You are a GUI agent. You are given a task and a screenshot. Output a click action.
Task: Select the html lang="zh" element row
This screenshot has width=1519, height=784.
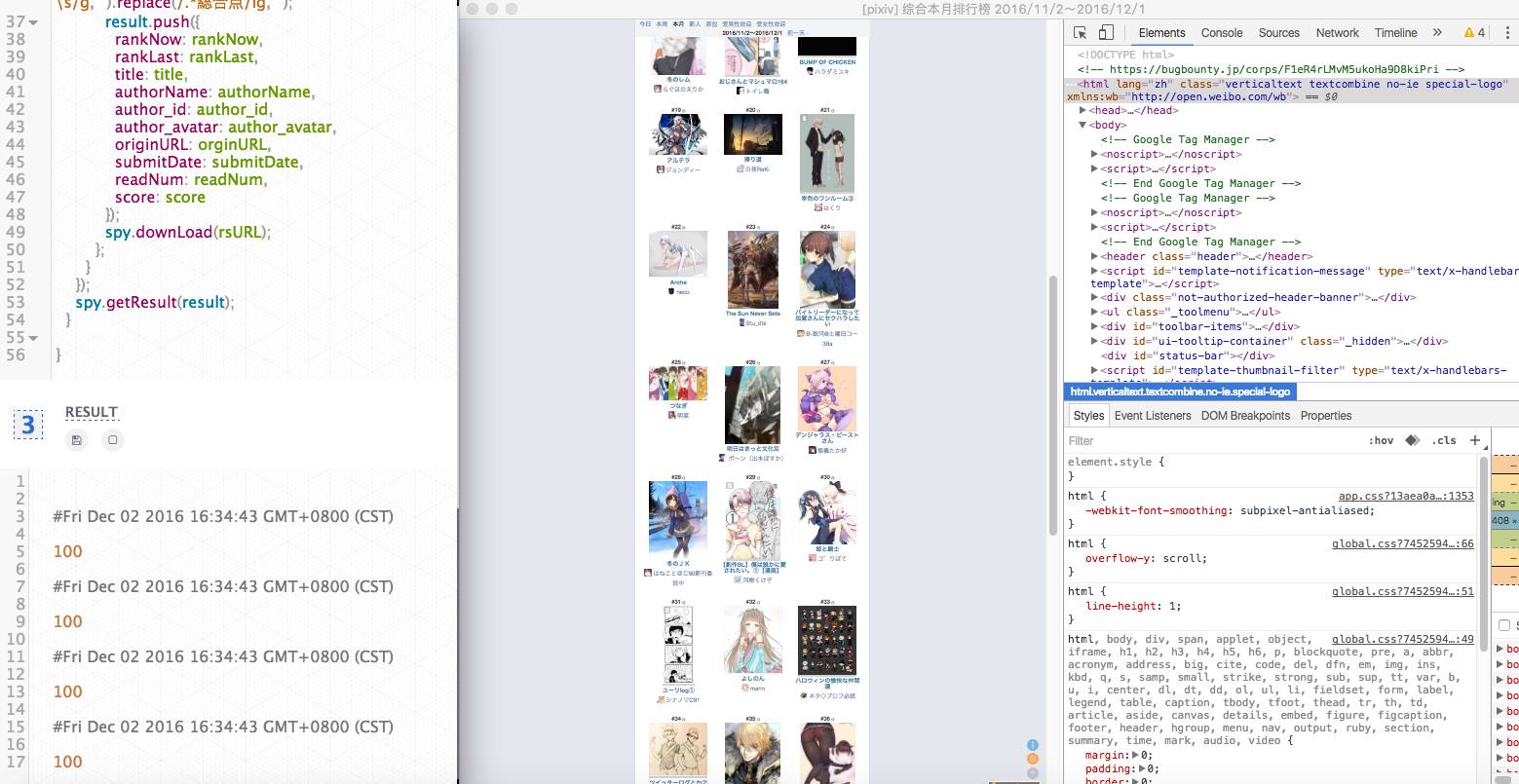pos(1292,90)
